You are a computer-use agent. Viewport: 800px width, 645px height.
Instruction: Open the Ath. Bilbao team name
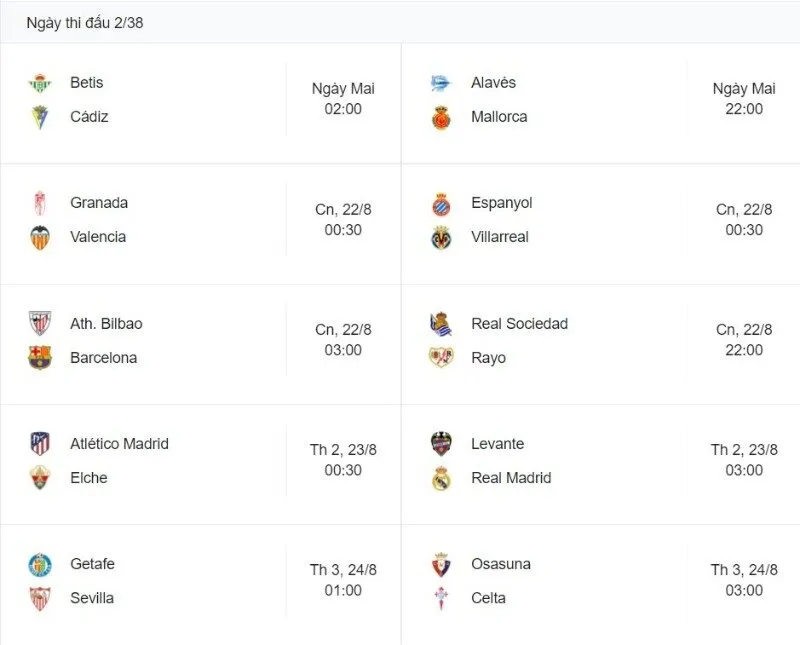(106, 324)
